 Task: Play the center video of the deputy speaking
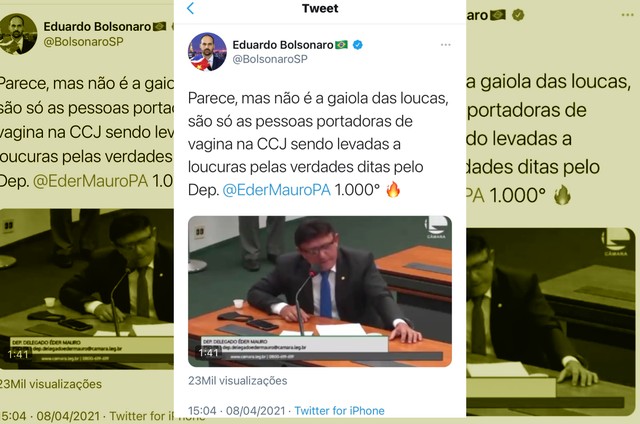click(320, 291)
